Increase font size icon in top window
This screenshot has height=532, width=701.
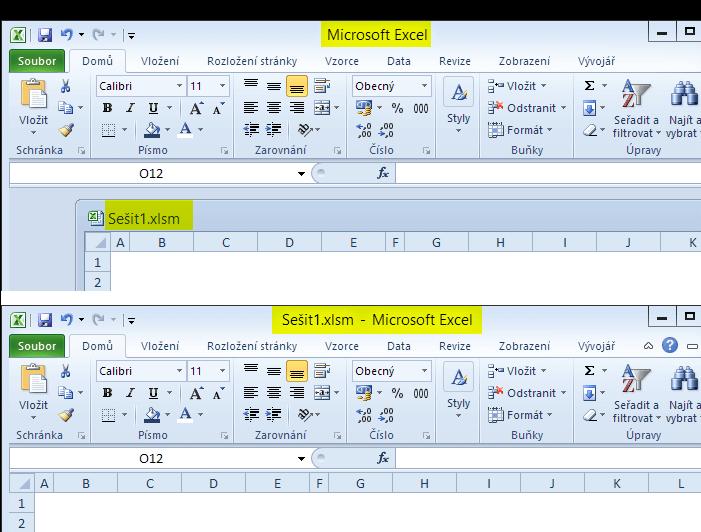196,108
